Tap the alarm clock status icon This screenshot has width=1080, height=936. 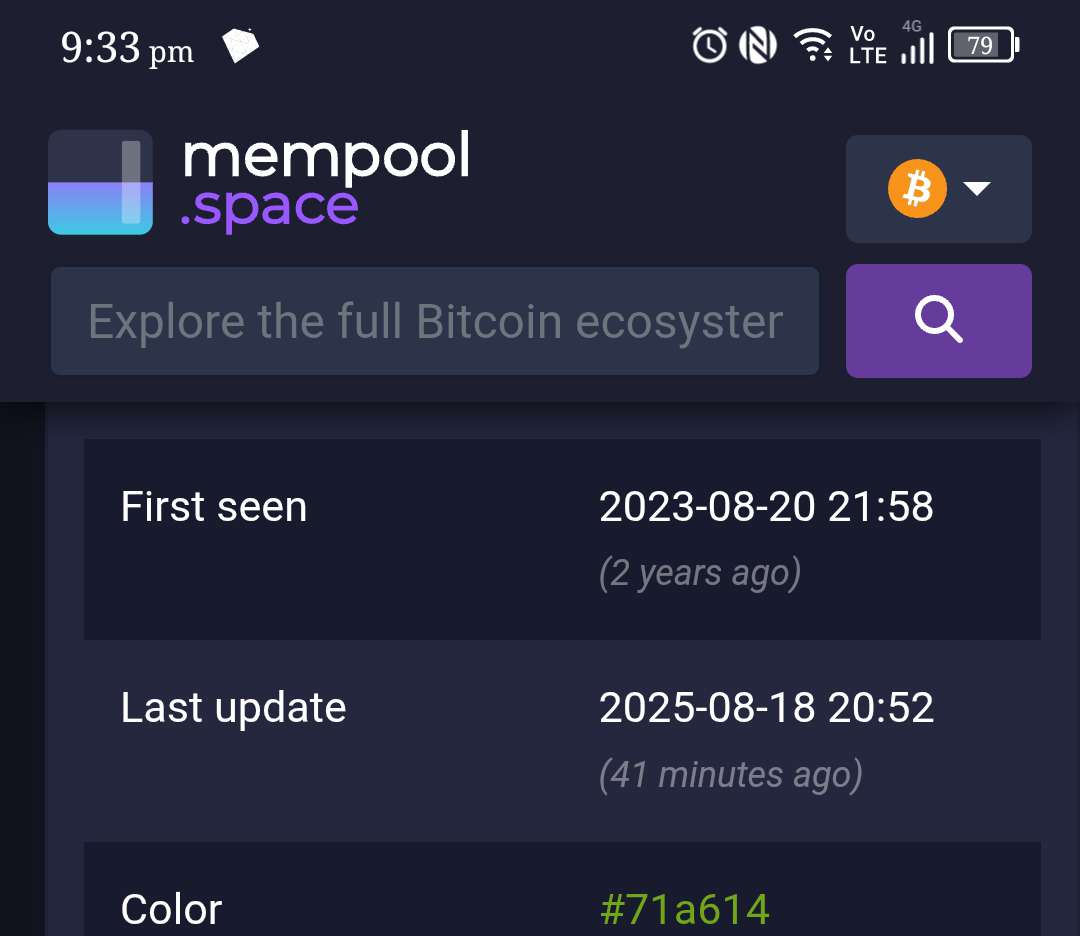coord(709,45)
